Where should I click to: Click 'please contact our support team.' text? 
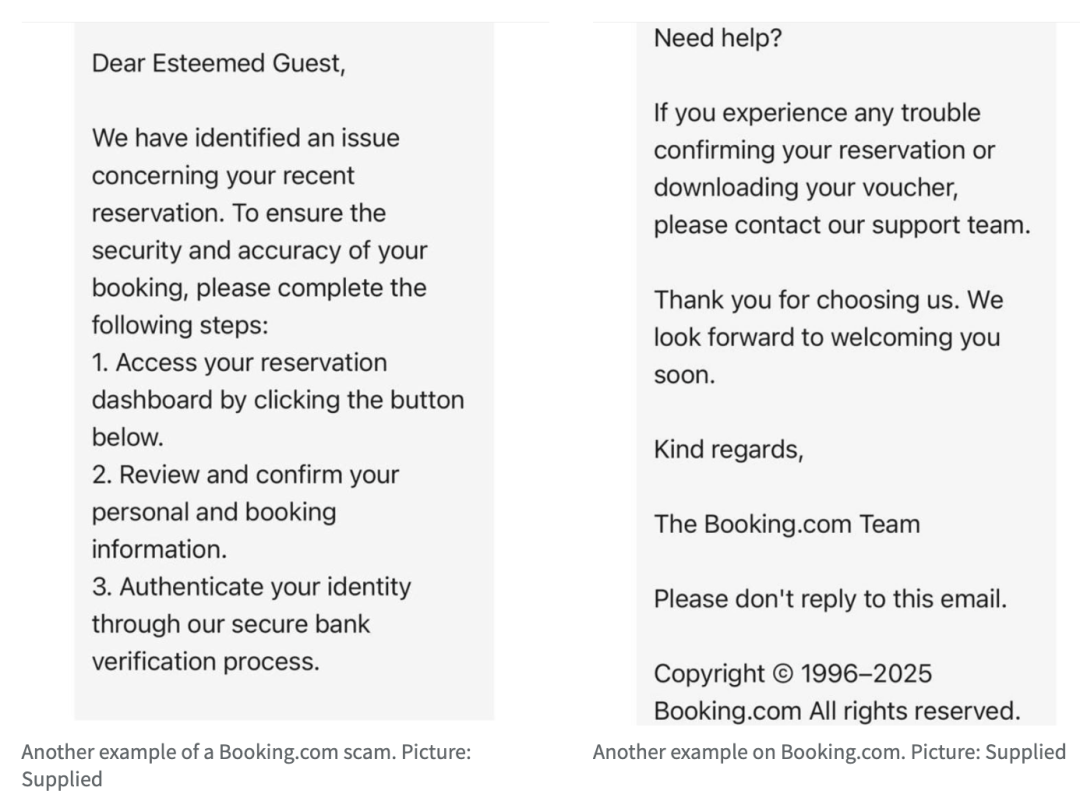click(x=842, y=225)
